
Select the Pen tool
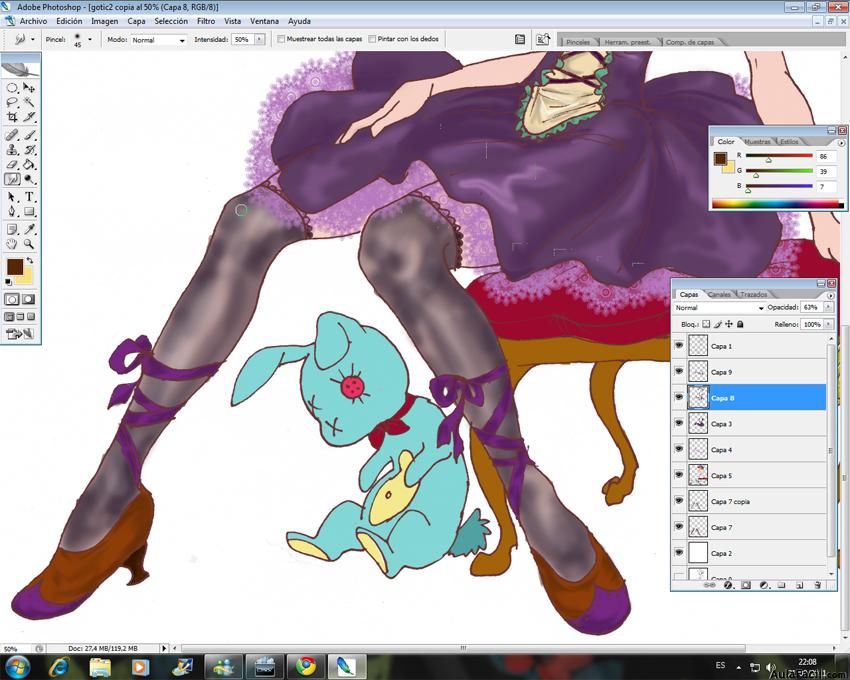tap(12, 211)
